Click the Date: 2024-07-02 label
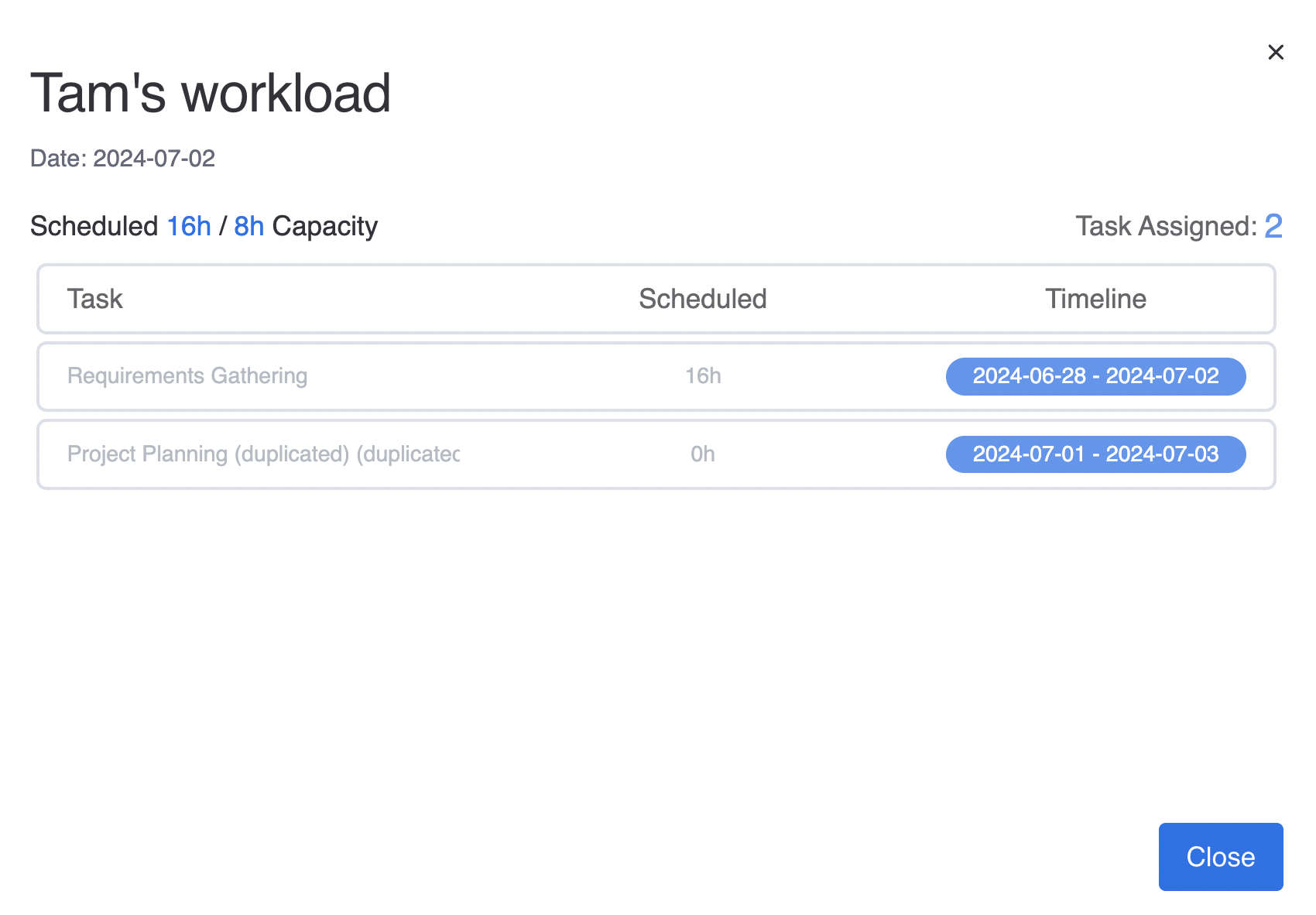Image resolution: width=1316 pixels, height=915 pixels. click(122, 159)
